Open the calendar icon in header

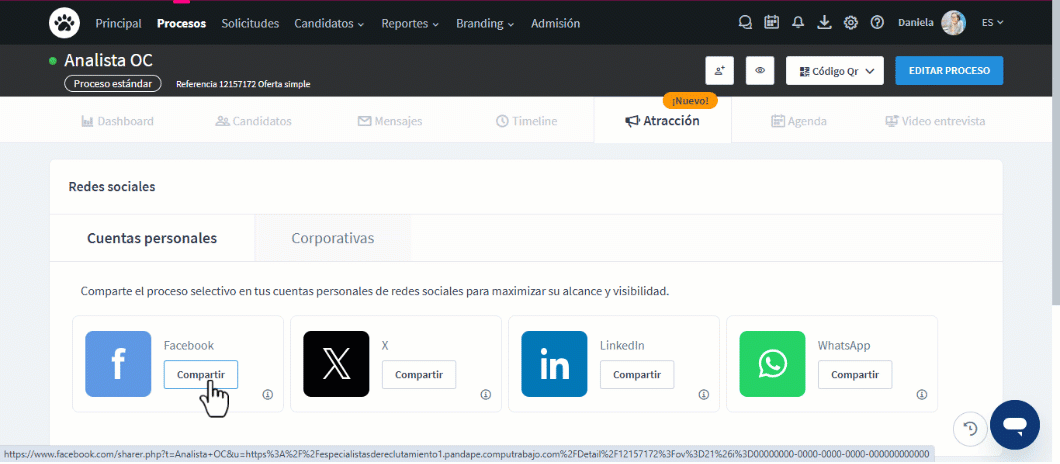(771, 22)
